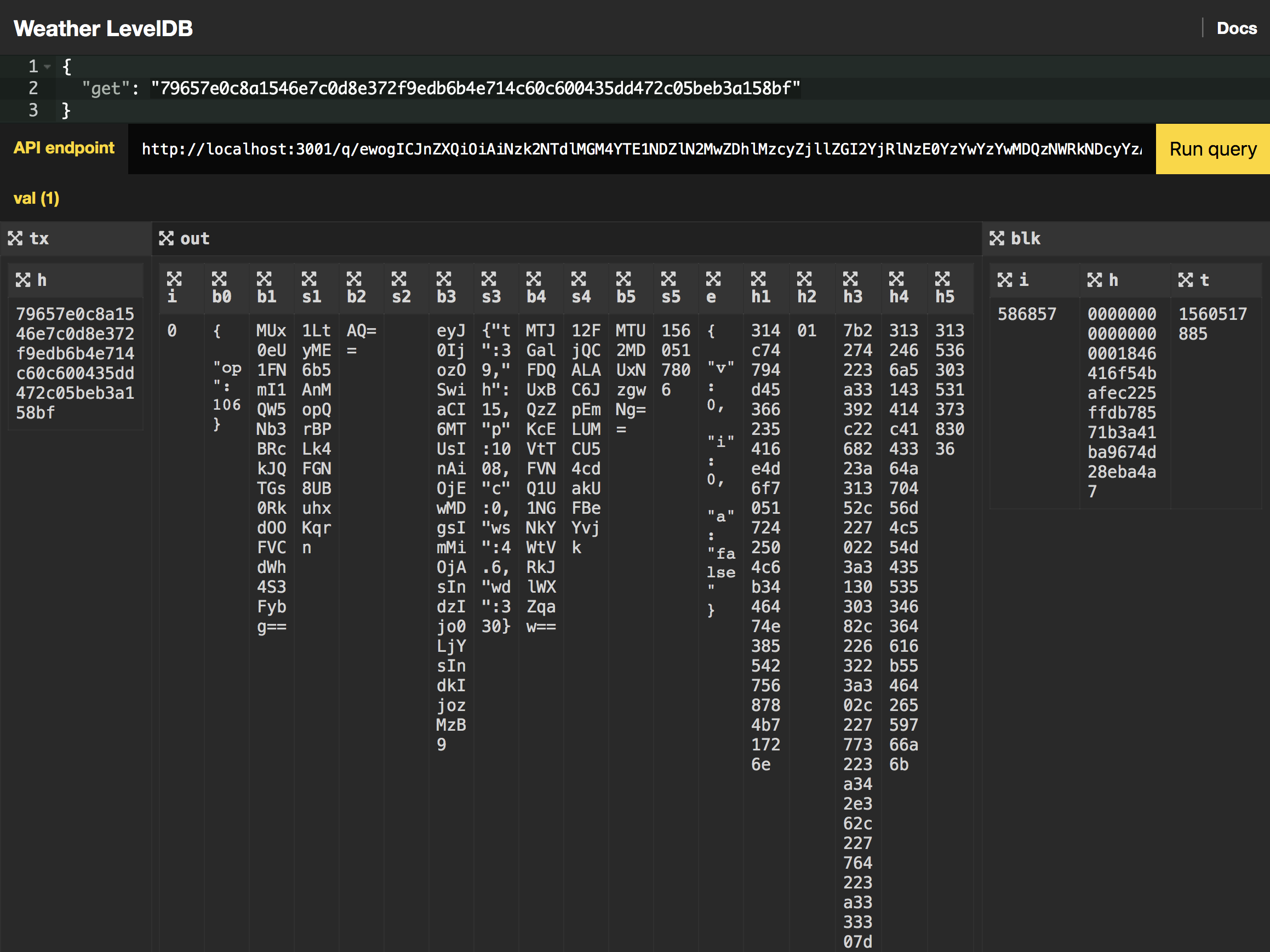The width and height of the screenshot is (1270, 952).
Task: Click the expand icon for column h5
Action: 943,279
